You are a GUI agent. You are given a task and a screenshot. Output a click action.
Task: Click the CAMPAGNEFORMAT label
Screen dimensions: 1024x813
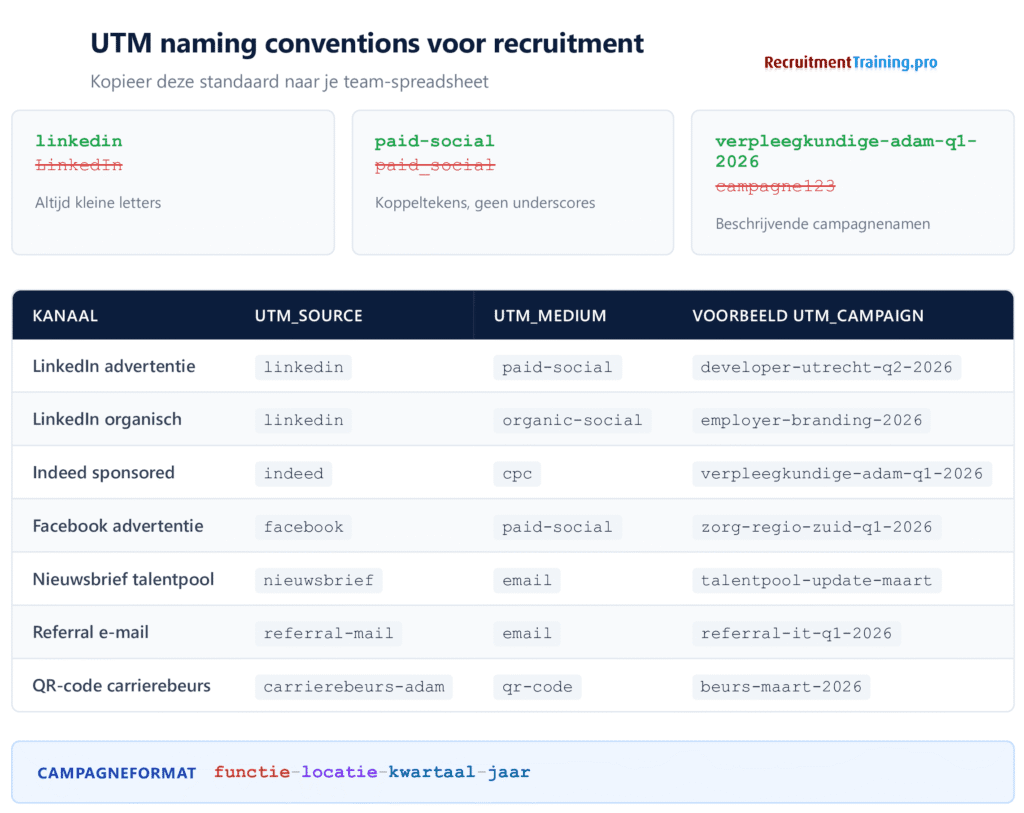click(116, 772)
